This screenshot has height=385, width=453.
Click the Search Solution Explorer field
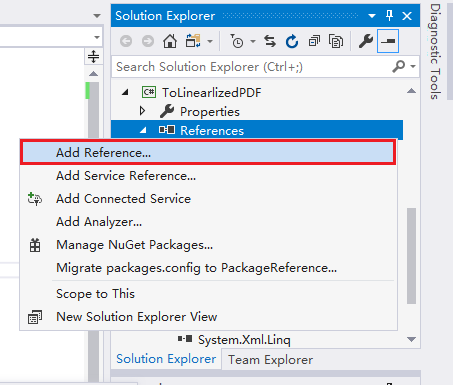[x=252, y=67]
